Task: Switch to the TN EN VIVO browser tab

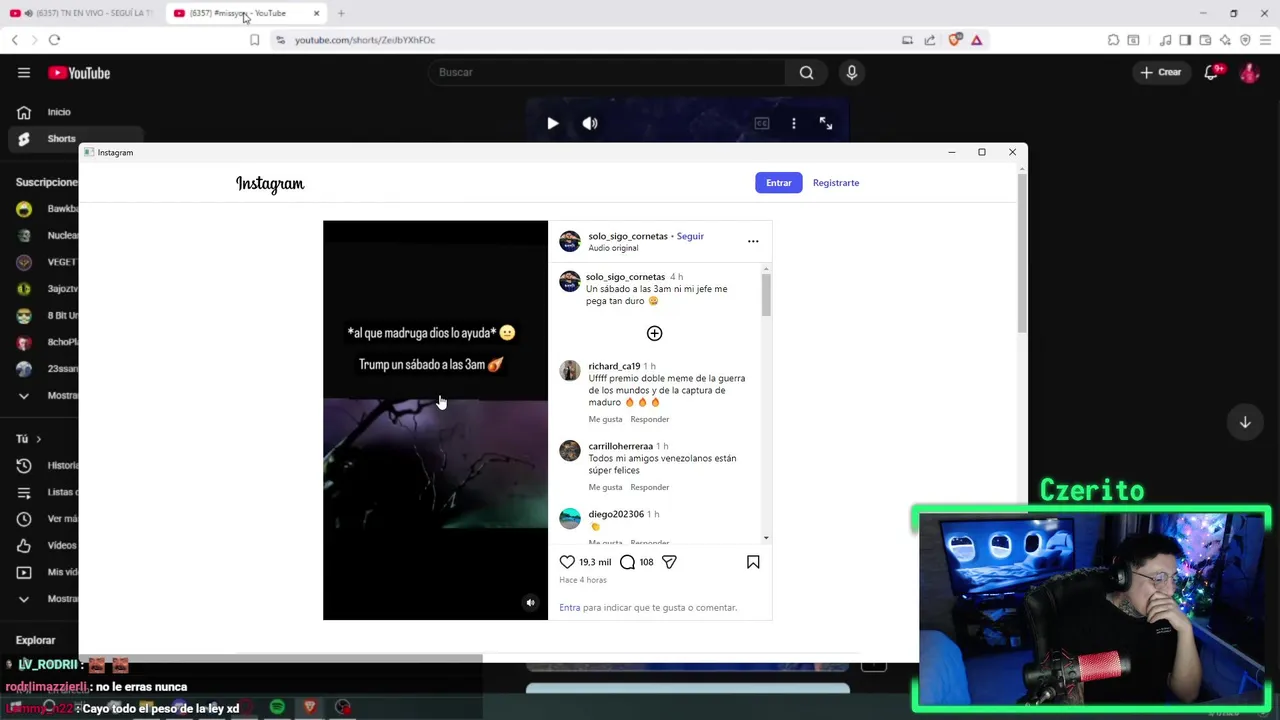Action: tap(82, 13)
